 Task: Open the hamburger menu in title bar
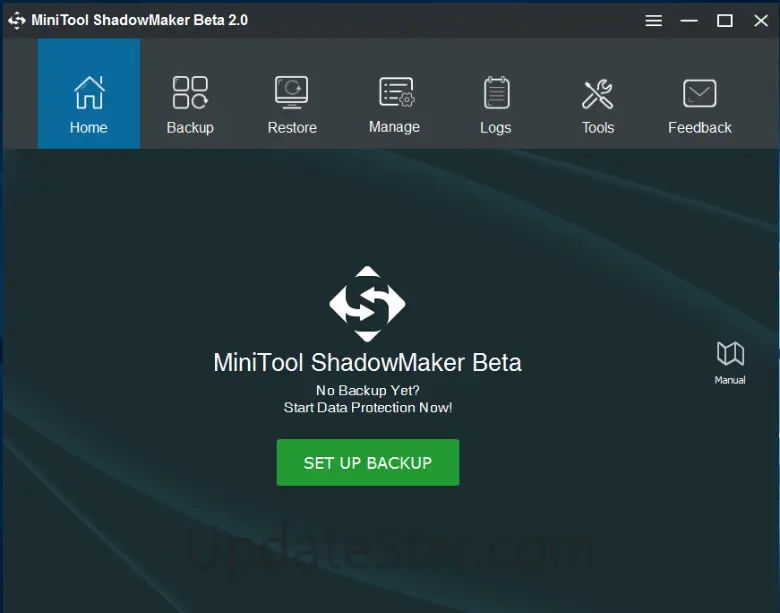click(x=654, y=20)
